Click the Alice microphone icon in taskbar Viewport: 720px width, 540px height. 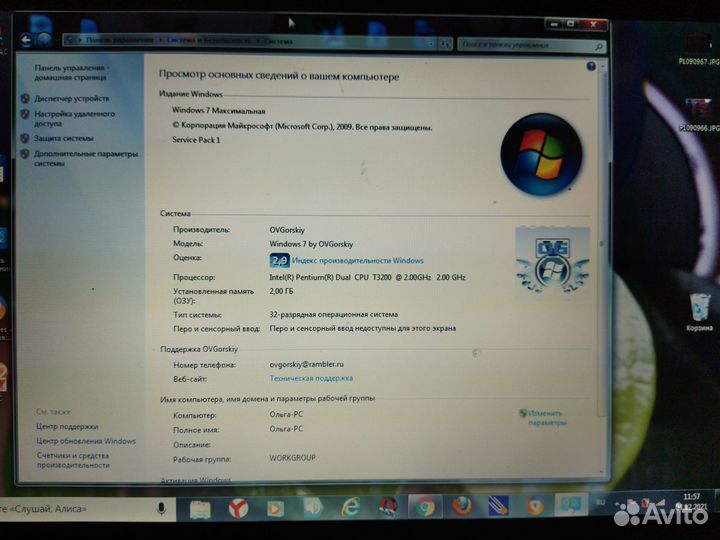click(x=161, y=508)
